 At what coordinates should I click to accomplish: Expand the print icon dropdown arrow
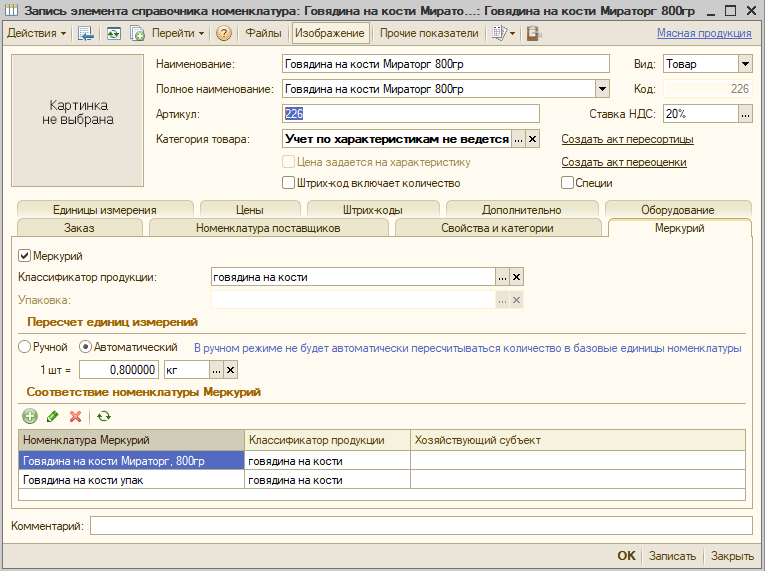(x=512, y=34)
